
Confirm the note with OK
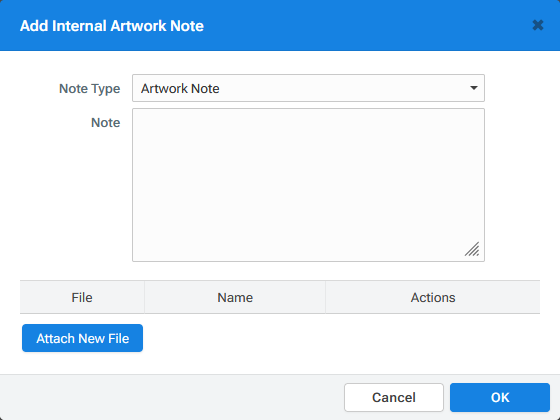(500, 397)
